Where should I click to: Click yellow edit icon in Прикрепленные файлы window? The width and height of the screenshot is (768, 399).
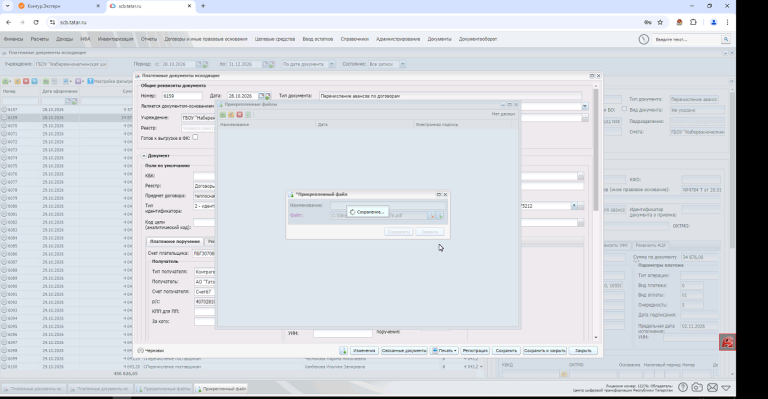pos(231,115)
